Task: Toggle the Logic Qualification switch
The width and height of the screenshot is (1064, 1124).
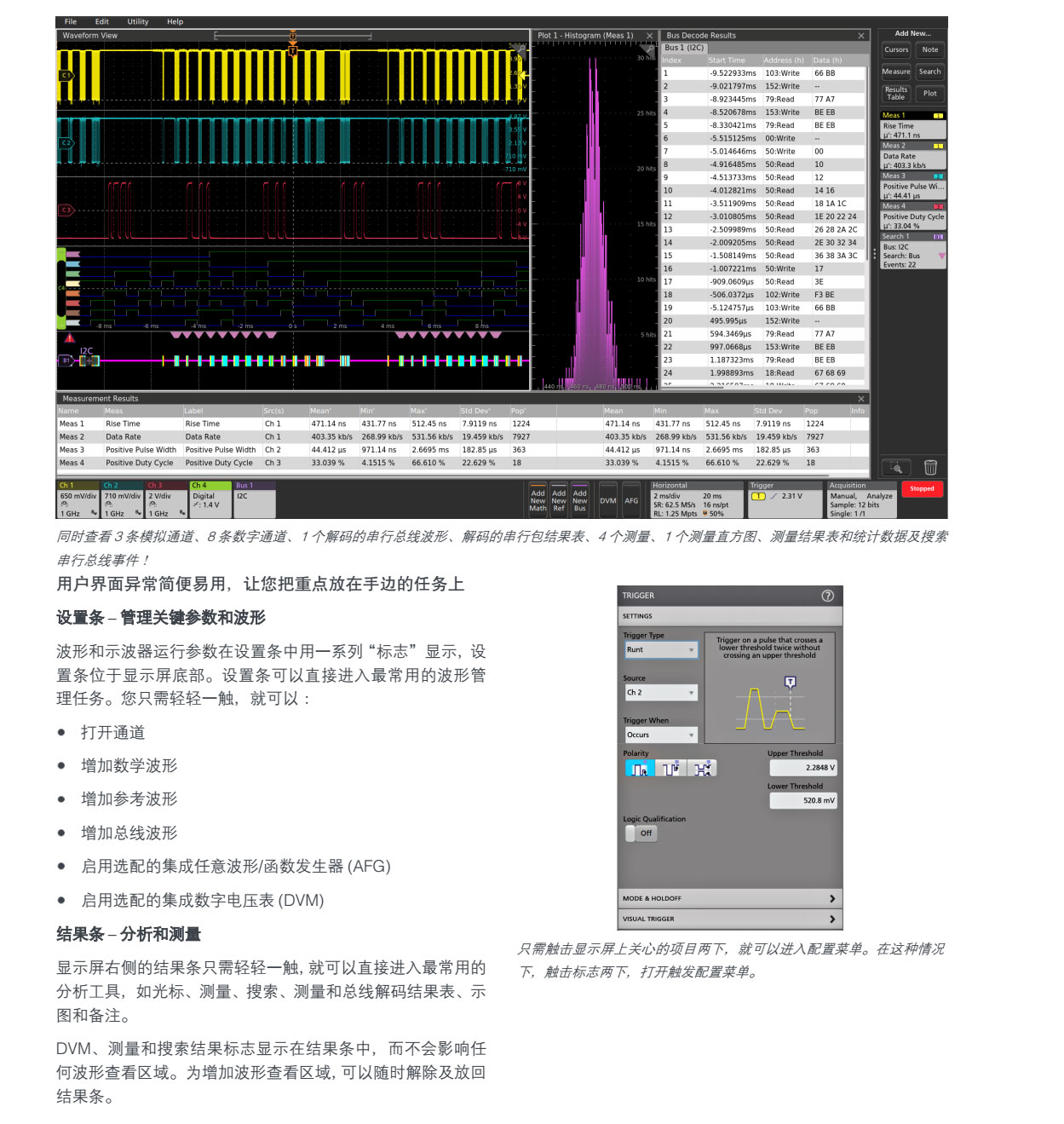Action: [x=641, y=833]
